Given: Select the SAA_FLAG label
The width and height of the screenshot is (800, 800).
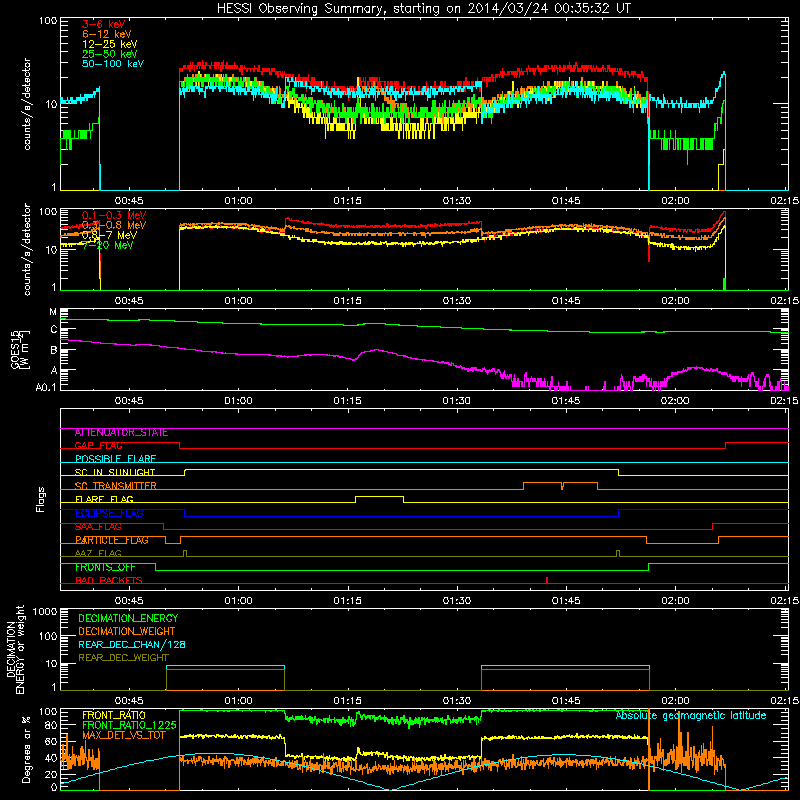Looking at the screenshot, I should pyautogui.click(x=98, y=527).
